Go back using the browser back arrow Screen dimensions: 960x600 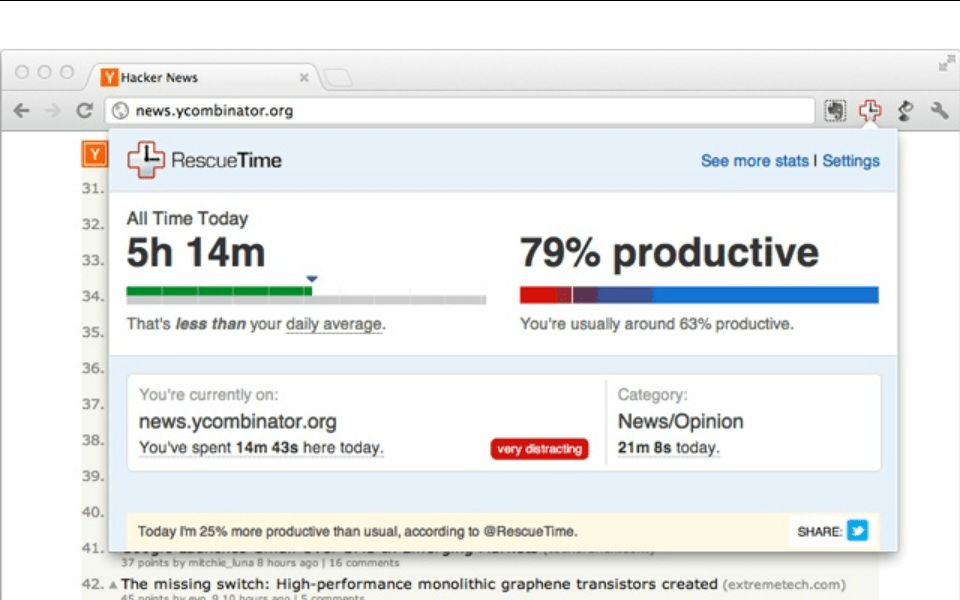pos(21,111)
